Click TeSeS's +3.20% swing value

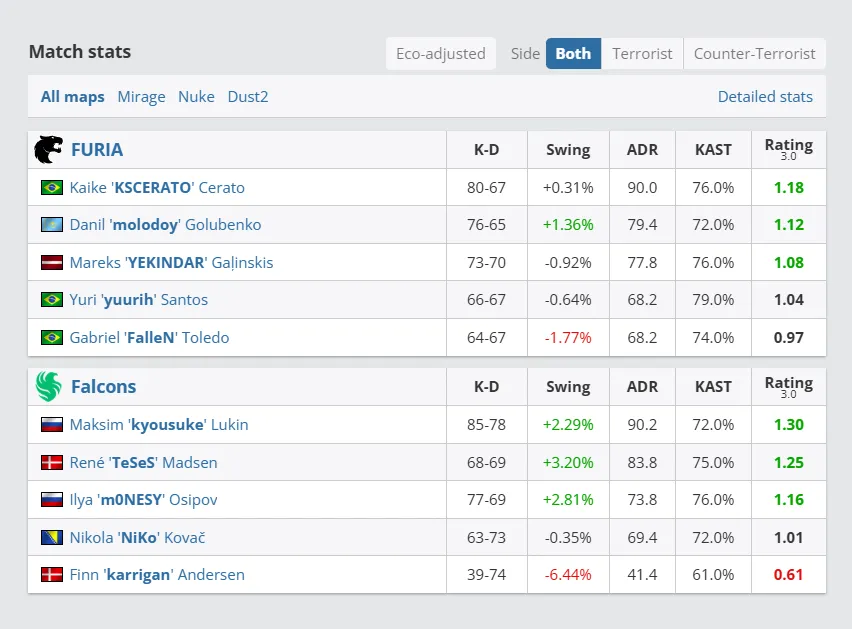568,462
